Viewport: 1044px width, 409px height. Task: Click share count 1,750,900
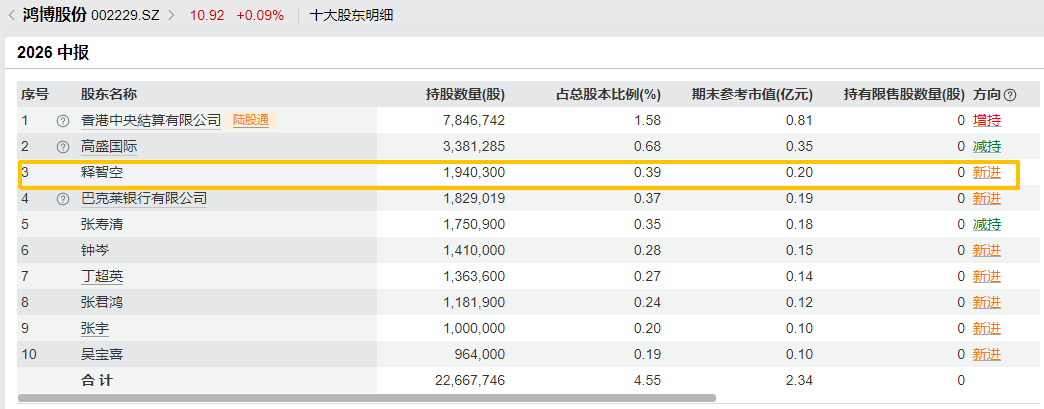[473, 224]
